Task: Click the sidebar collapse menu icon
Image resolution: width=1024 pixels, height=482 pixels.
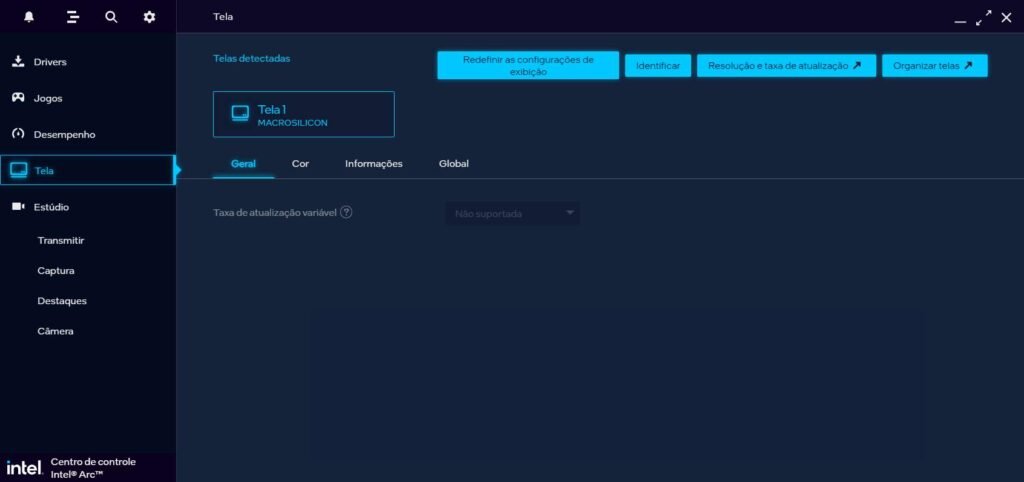Action: click(72, 17)
